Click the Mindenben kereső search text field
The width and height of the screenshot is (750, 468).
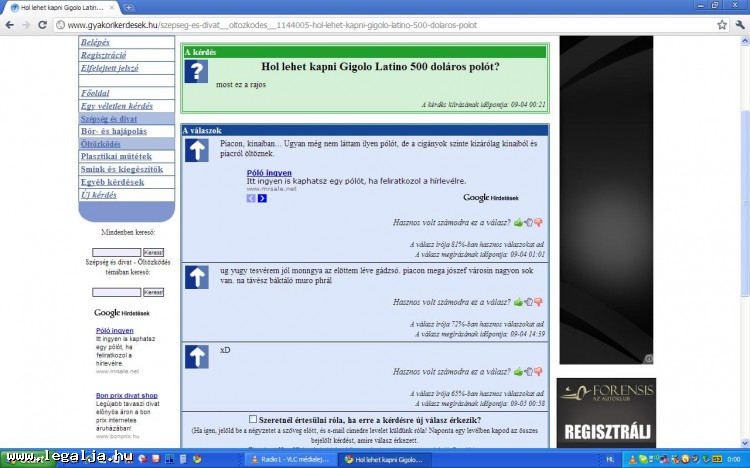(x=116, y=252)
